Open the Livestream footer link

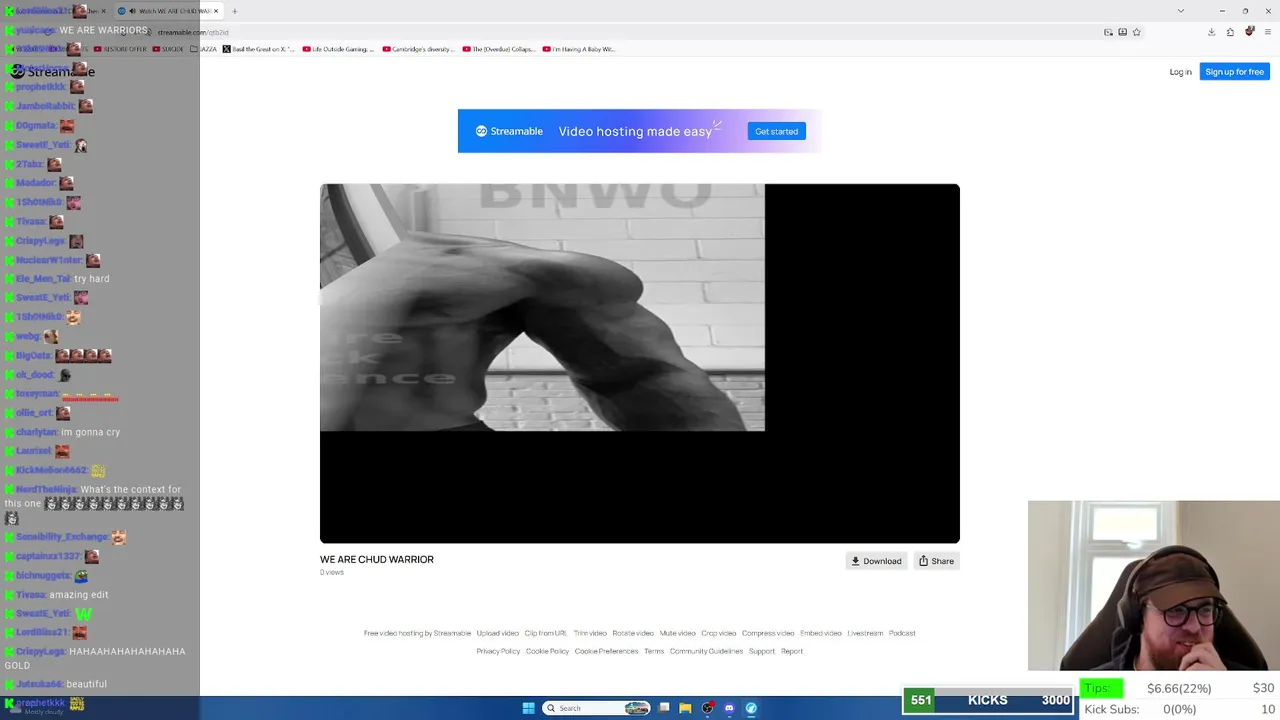click(865, 633)
